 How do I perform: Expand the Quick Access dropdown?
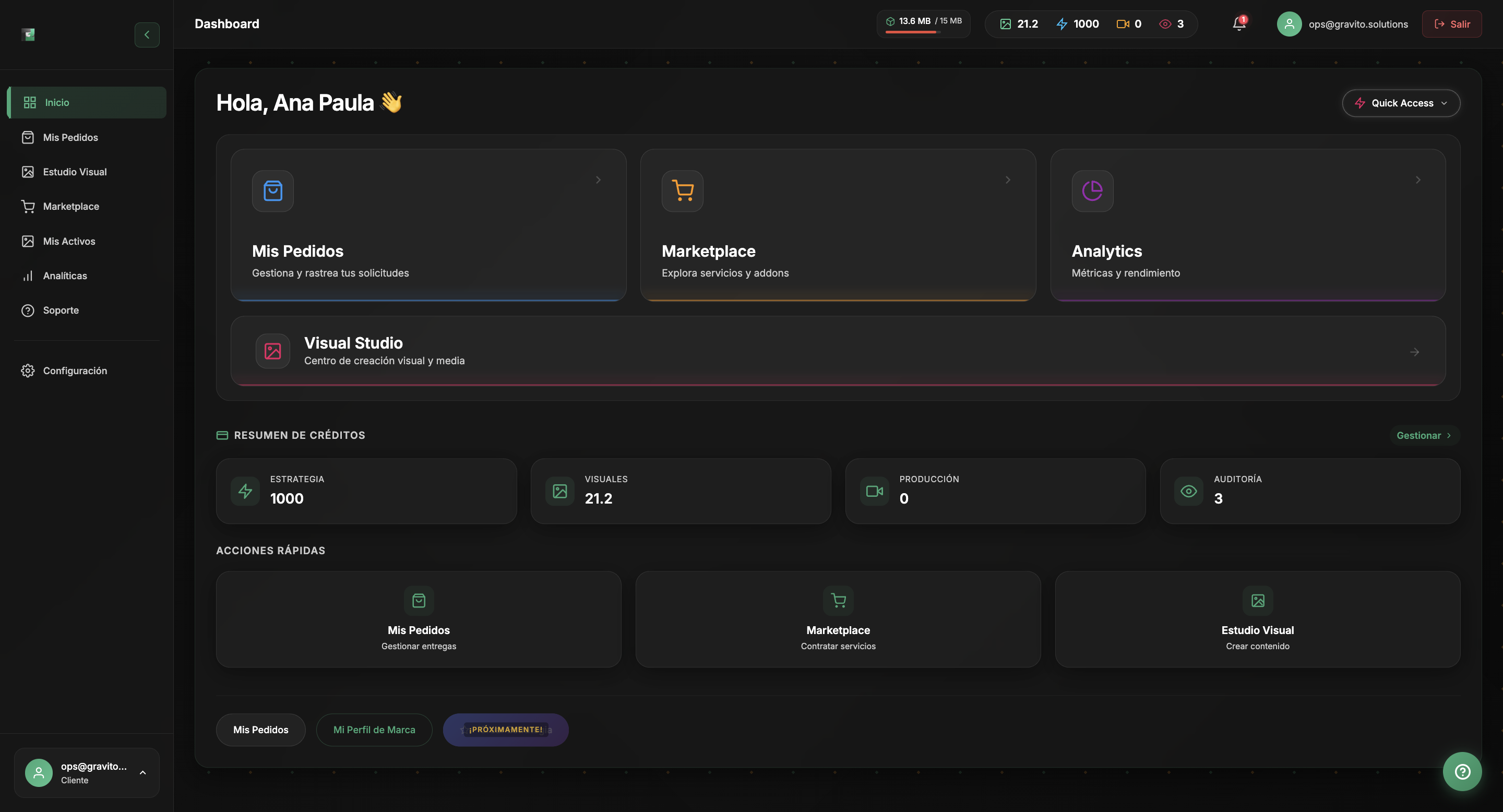pos(1401,103)
